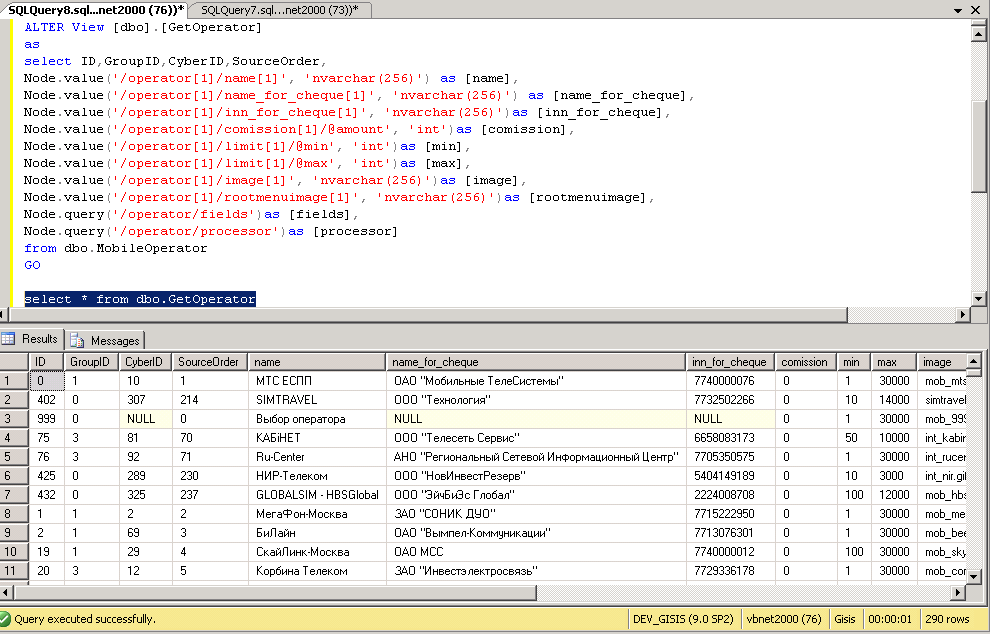Viewport: 990px width, 634px height.
Task: Click the GO statement in editor
Action: (x=32, y=265)
